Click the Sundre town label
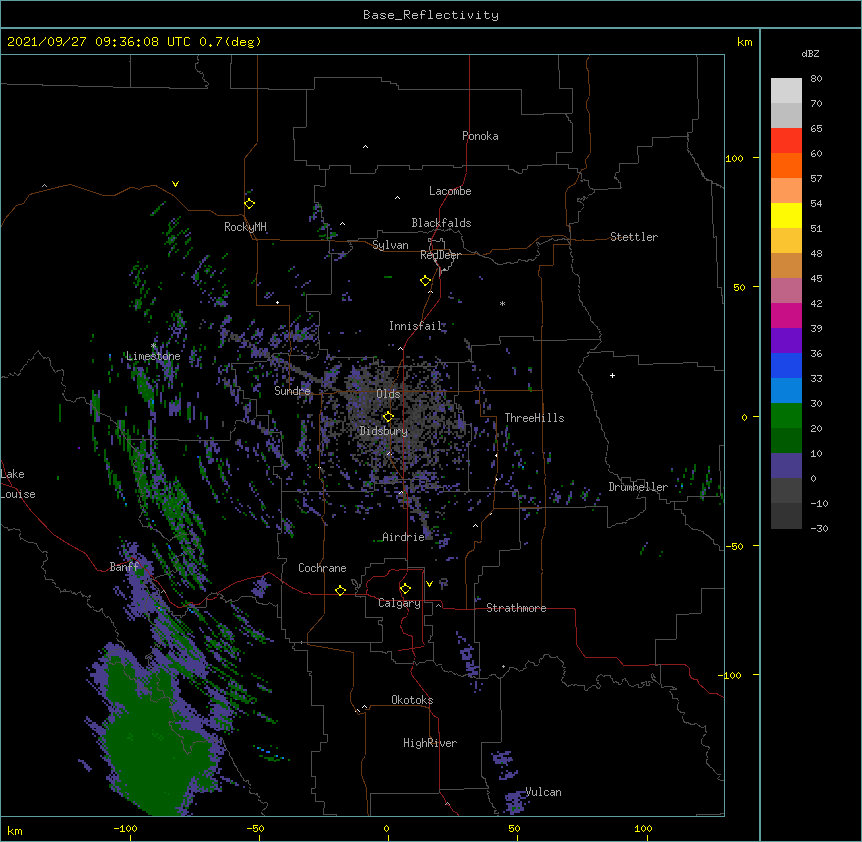The image size is (862, 842). pyautogui.click(x=292, y=391)
